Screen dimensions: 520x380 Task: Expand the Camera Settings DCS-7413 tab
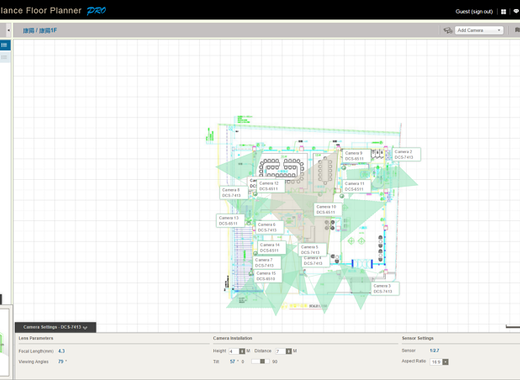55,327
